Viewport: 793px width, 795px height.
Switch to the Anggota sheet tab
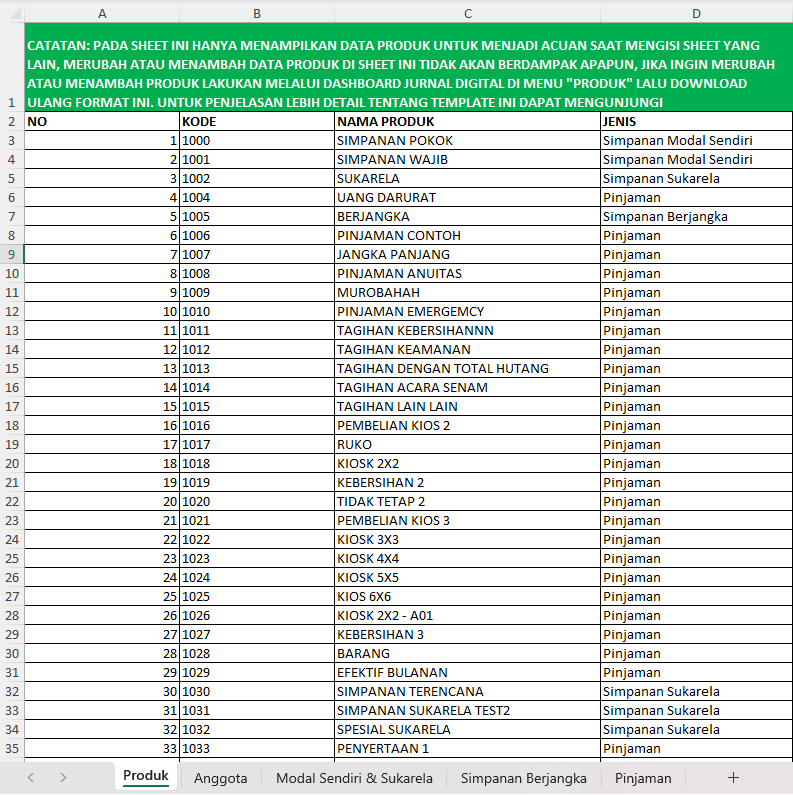click(x=220, y=777)
